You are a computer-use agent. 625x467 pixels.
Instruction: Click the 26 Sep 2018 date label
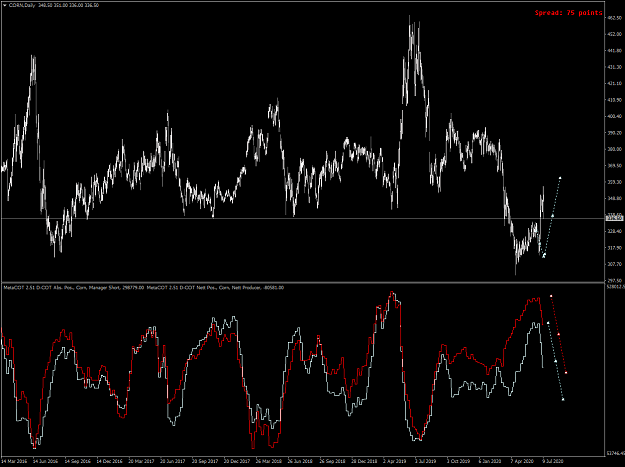(x=332, y=461)
